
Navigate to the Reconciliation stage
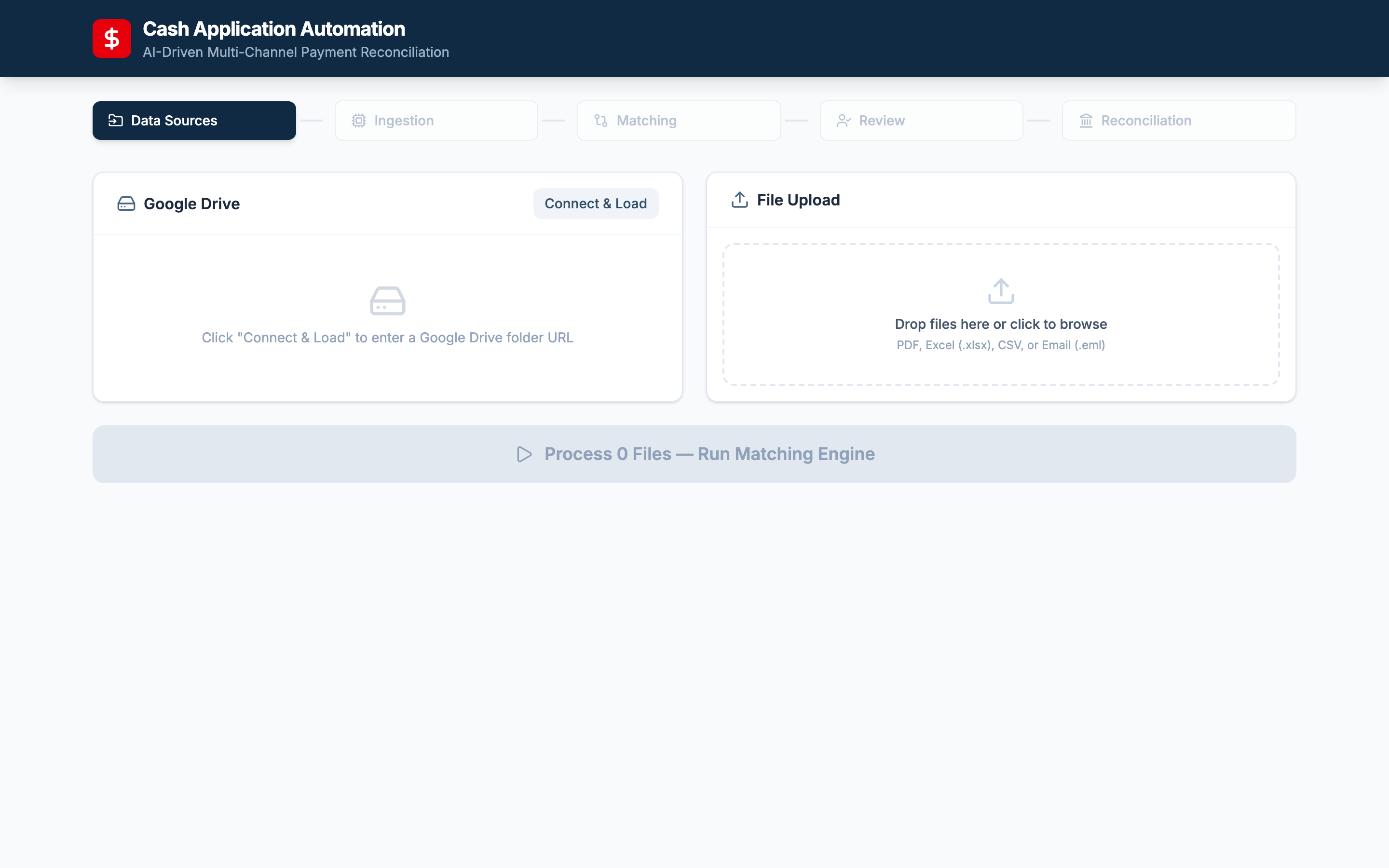tap(1178, 120)
